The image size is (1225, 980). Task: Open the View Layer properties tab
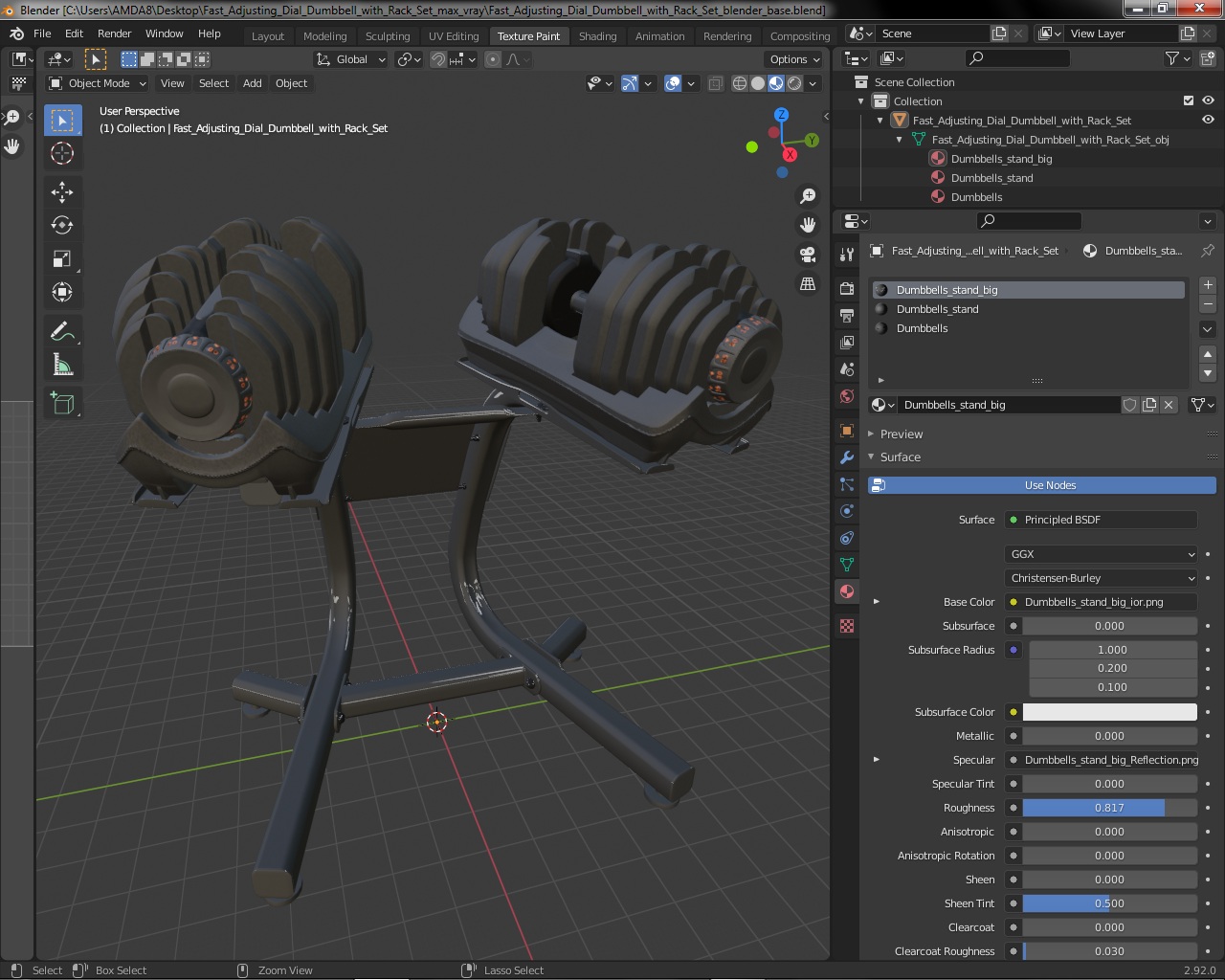(x=847, y=342)
